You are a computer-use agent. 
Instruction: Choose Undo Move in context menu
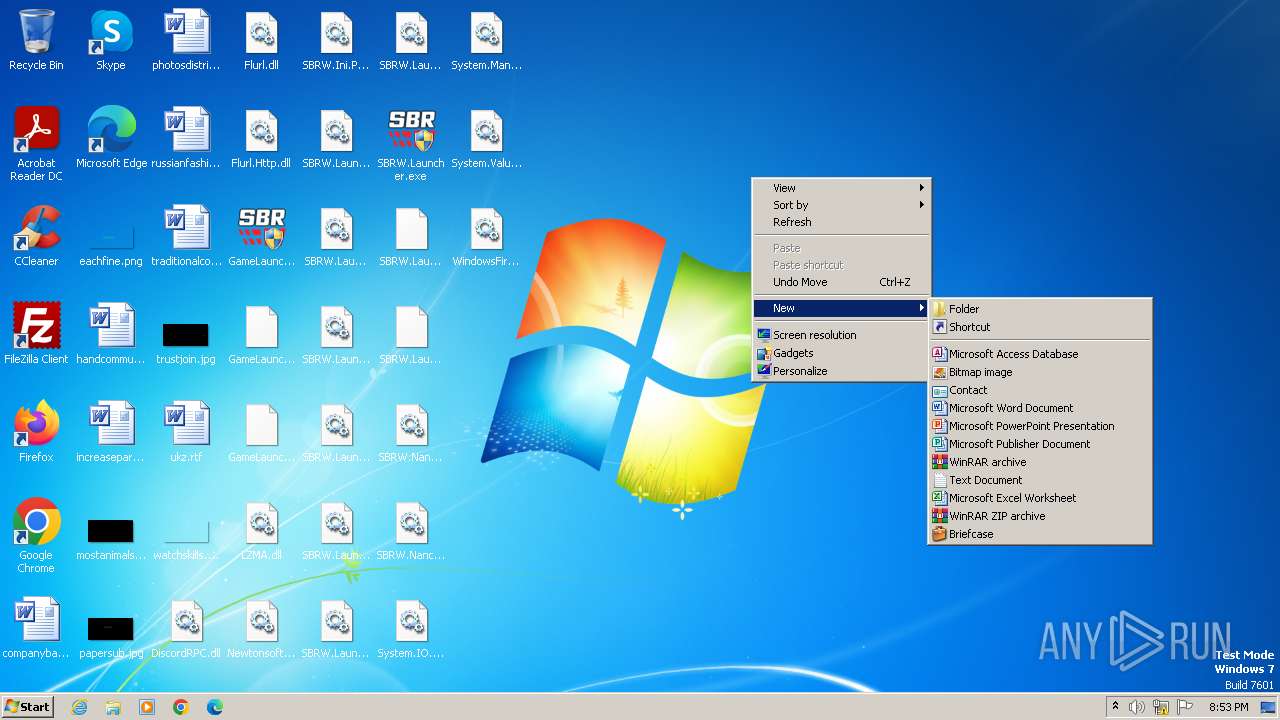click(x=841, y=282)
